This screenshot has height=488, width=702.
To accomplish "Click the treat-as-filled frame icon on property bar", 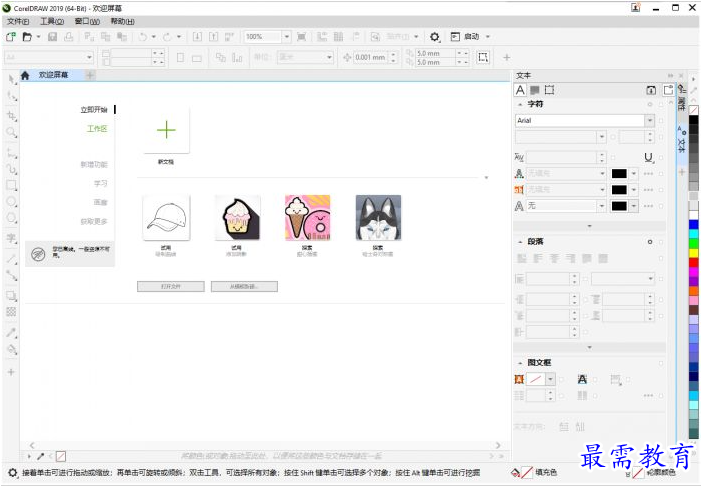I will 483,57.
